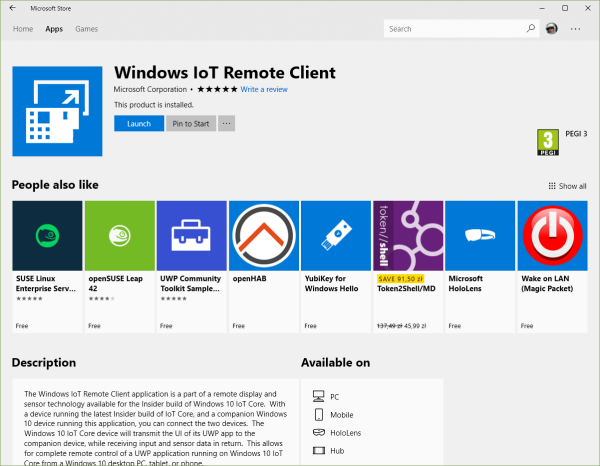Open the top-right See more ellipsis menu
Screen dimensions: 600x466
(576, 29)
